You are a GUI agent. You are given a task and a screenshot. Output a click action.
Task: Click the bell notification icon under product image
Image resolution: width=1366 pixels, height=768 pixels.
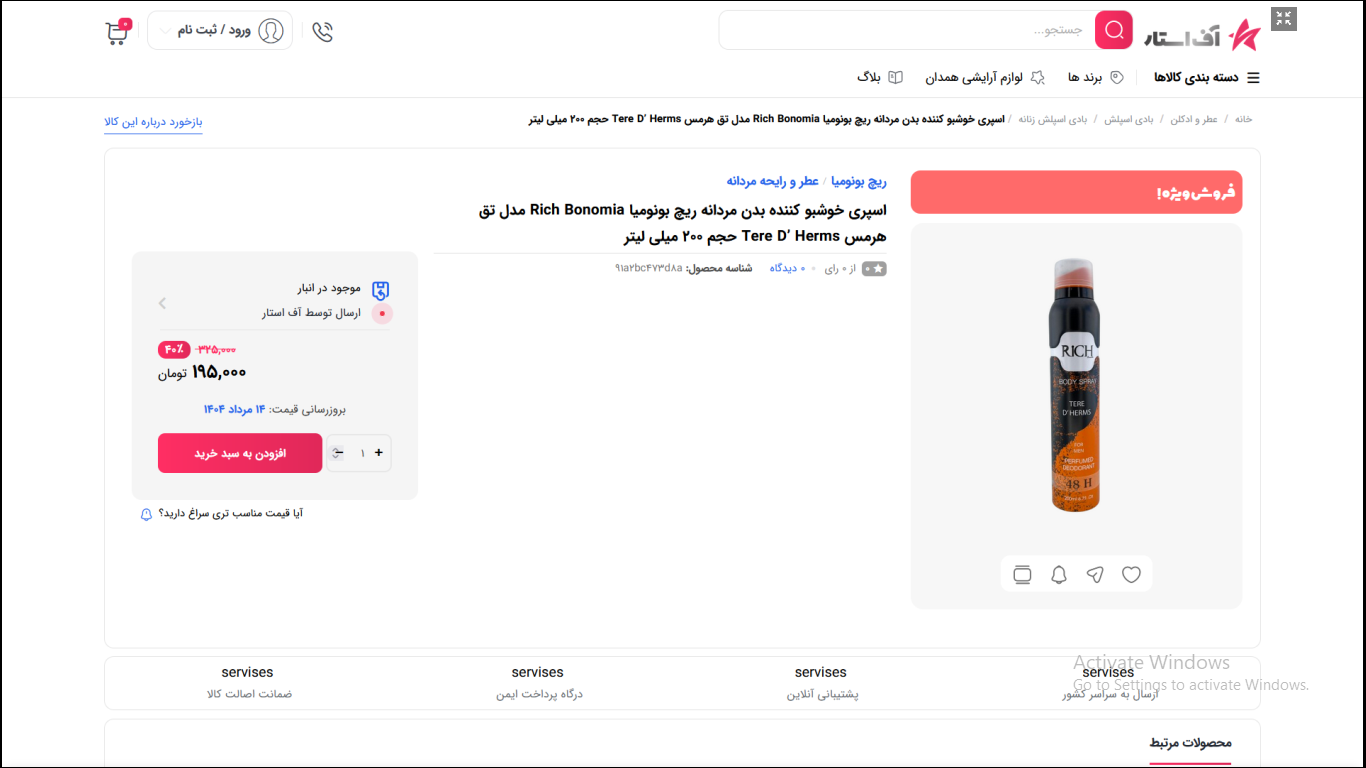1058,575
